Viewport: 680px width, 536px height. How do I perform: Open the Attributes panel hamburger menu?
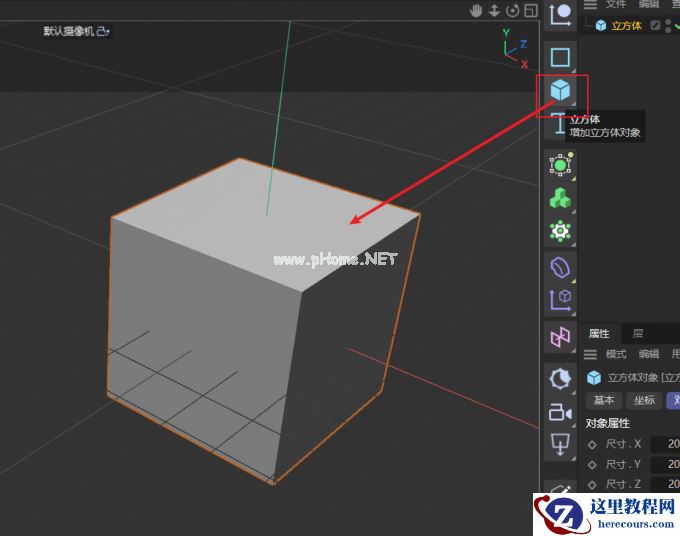tap(591, 354)
